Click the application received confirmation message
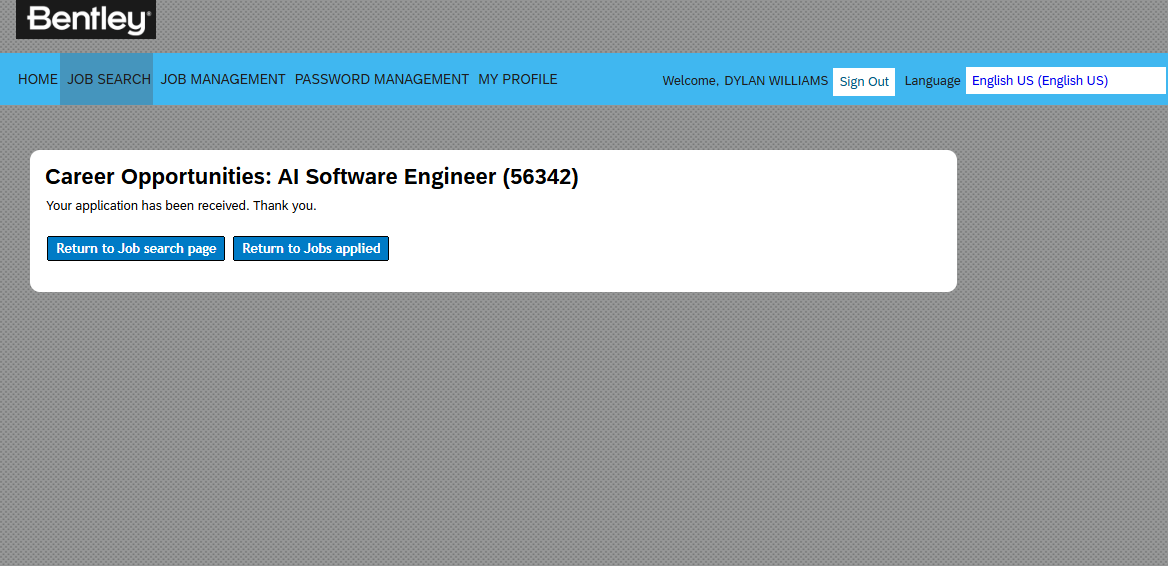 [x=147, y=206]
